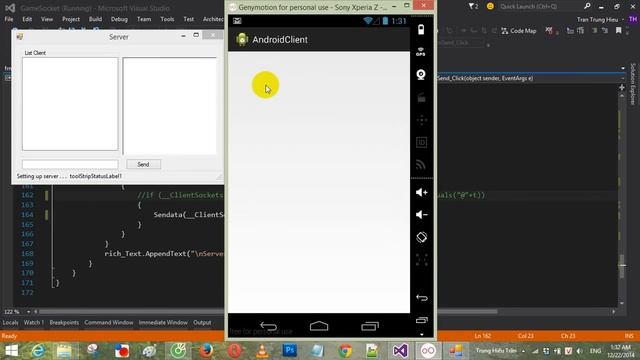Viewport: 640px width, 360px height.
Task: Click the Ln 162 status bar entry
Action: 482,336
